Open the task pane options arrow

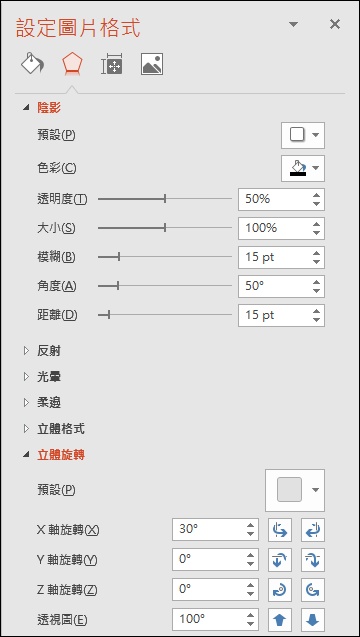(x=293, y=24)
